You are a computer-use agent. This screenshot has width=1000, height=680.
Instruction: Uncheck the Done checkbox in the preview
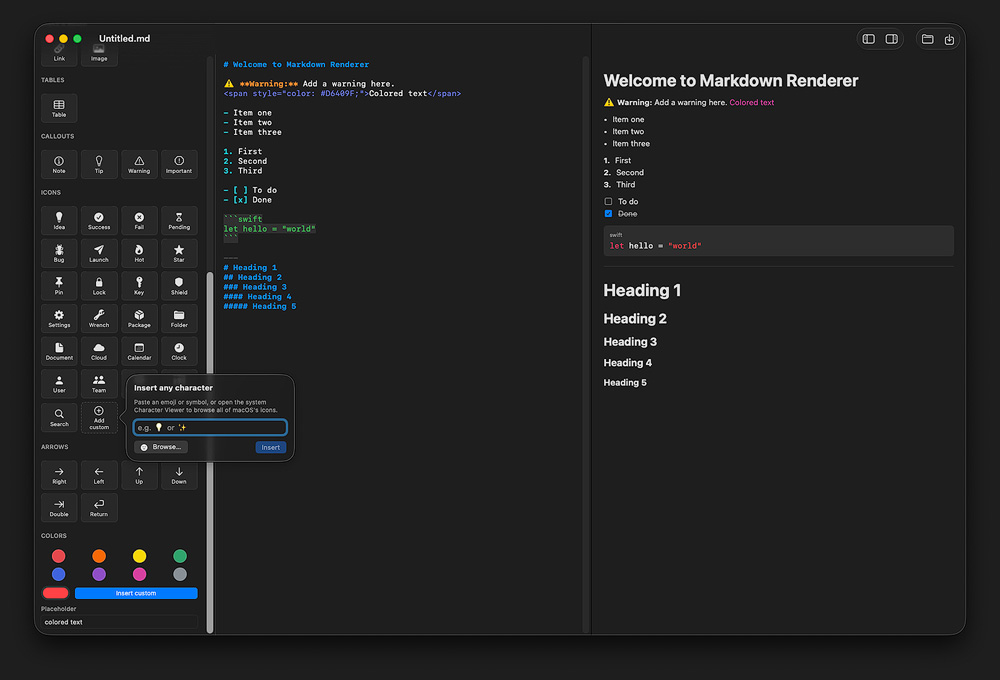coord(608,214)
